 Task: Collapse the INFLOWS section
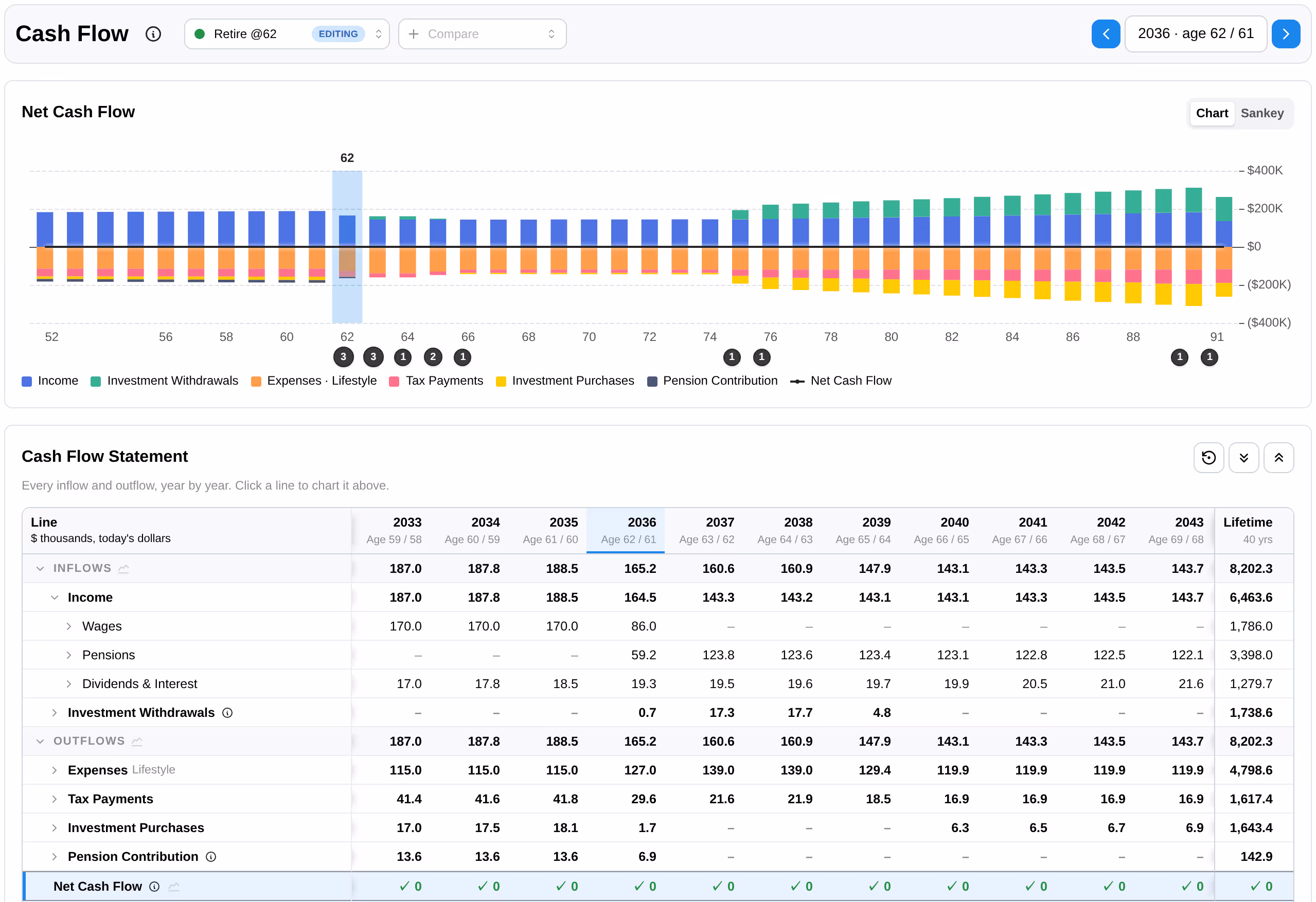(x=40, y=568)
